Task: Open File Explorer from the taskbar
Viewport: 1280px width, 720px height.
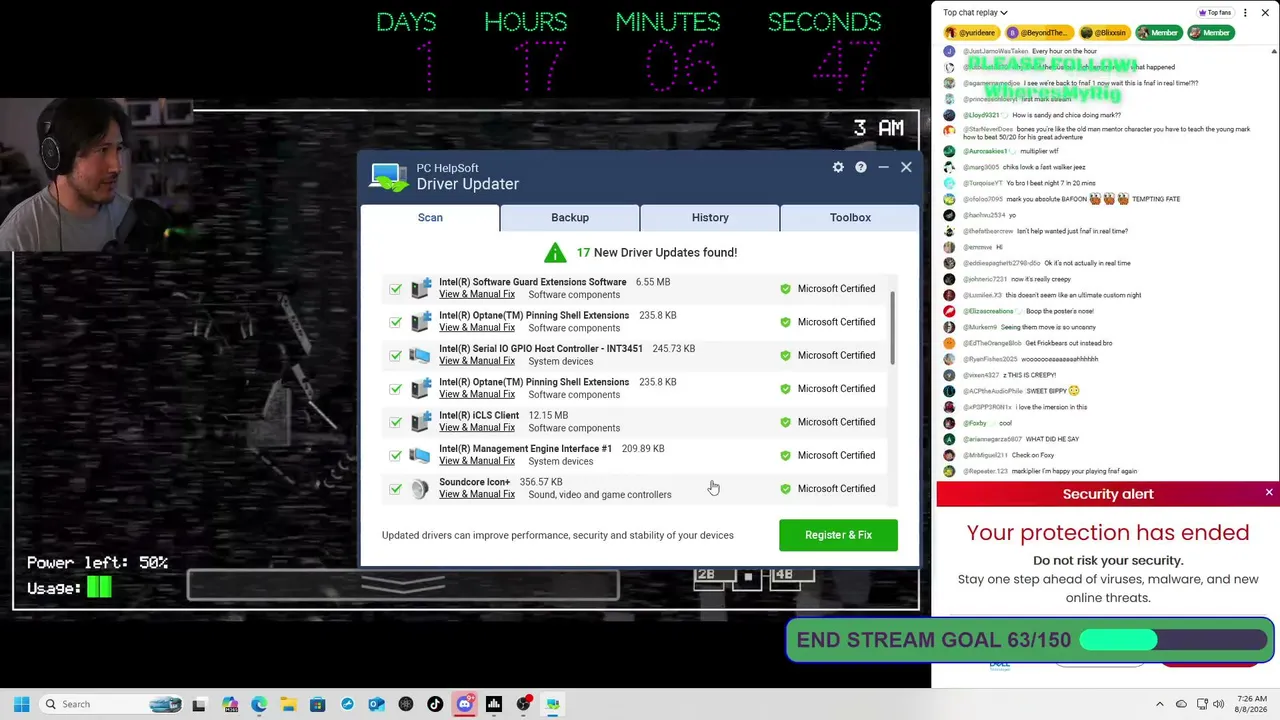Action: pyautogui.click(x=288, y=704)
